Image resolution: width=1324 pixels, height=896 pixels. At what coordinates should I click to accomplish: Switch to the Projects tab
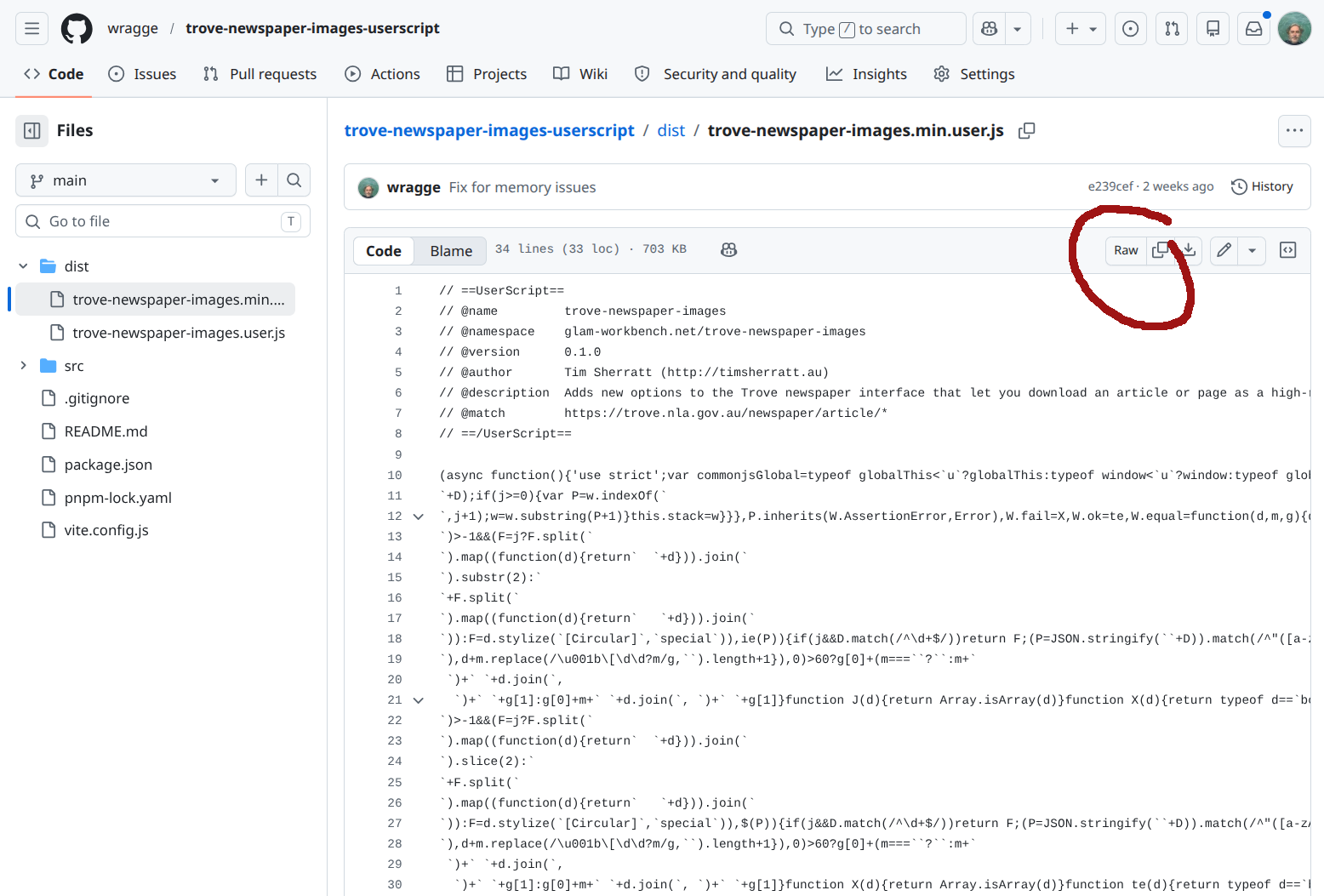487,74
